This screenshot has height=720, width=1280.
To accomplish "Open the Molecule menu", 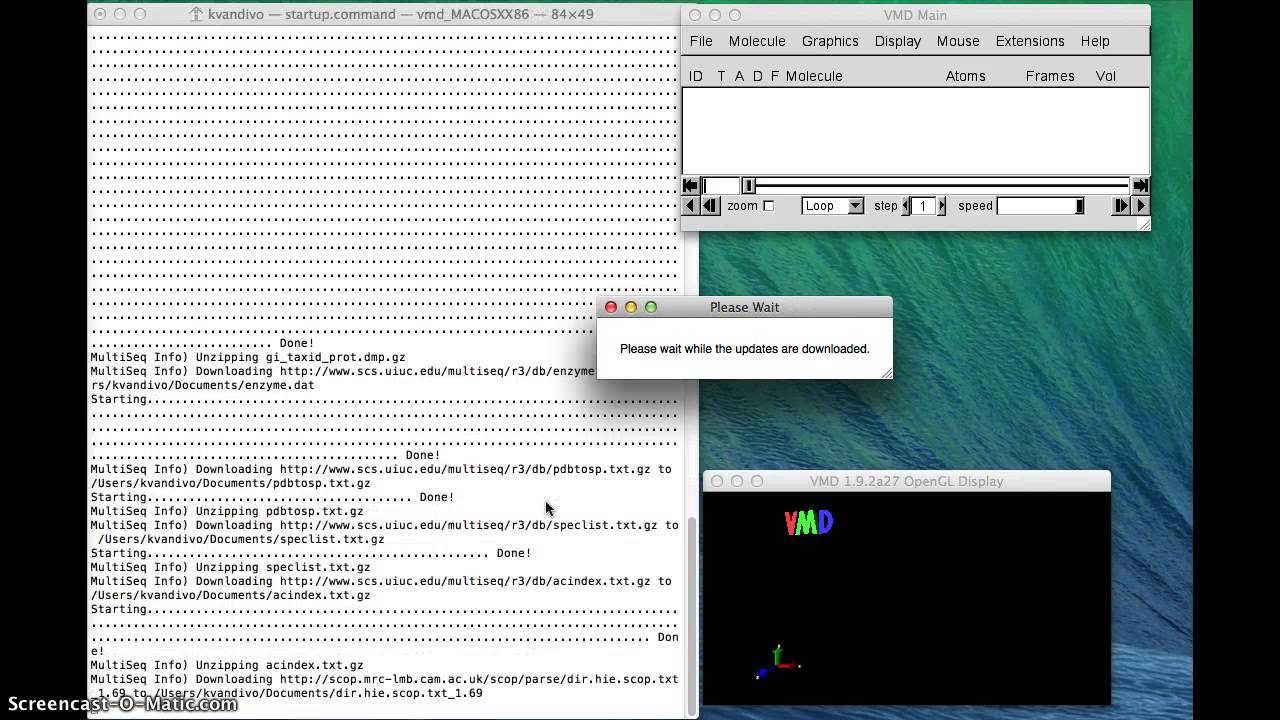I will pyautogui.click(x=757, y=41).
